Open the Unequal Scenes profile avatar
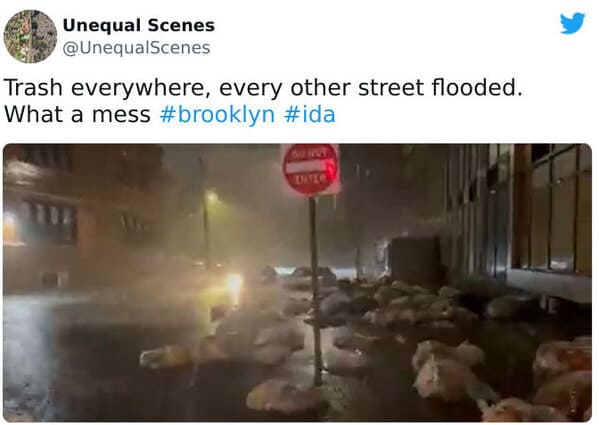 point(30,36)
